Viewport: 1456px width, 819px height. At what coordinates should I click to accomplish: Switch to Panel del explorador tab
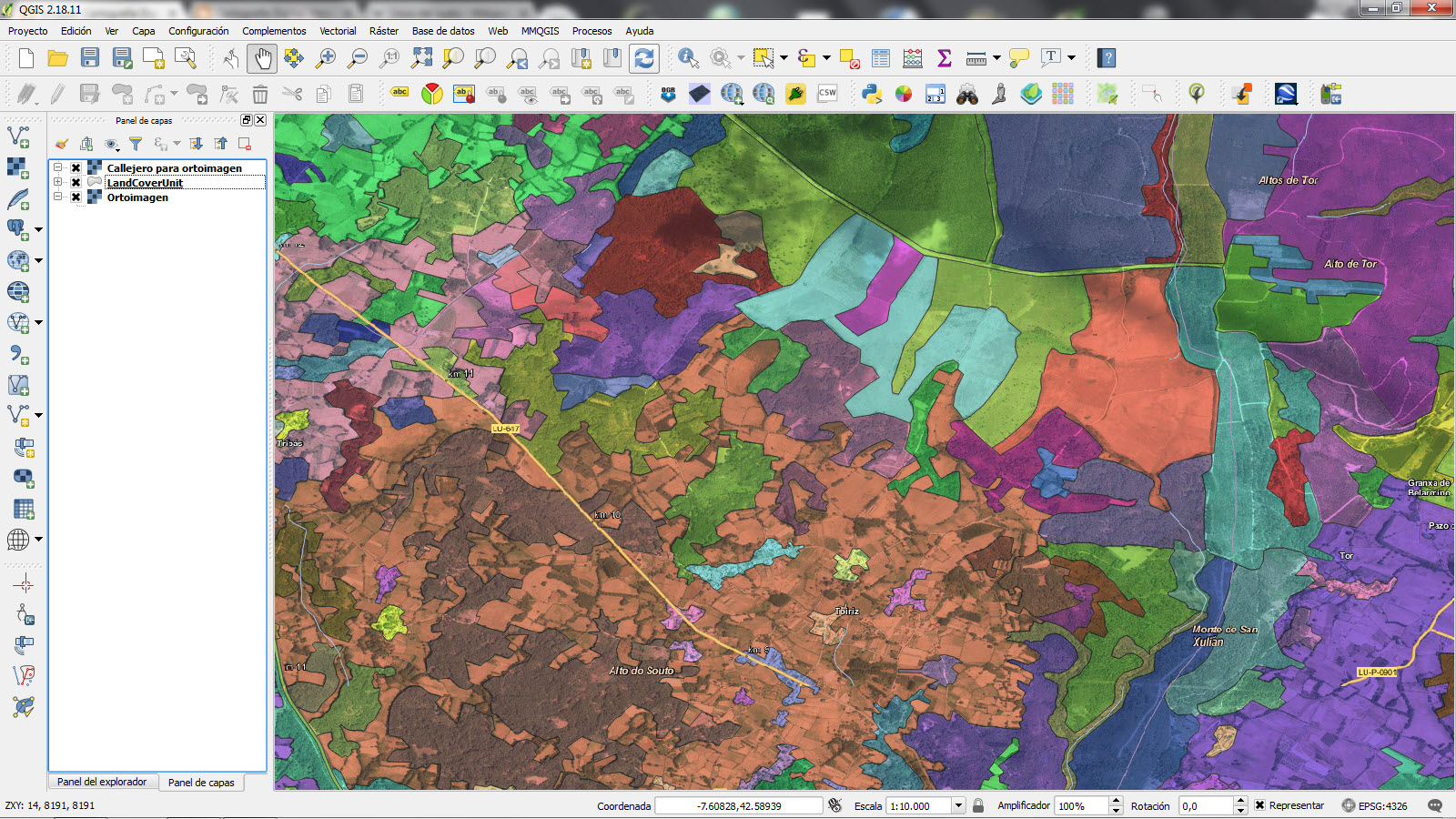[102, 782]
